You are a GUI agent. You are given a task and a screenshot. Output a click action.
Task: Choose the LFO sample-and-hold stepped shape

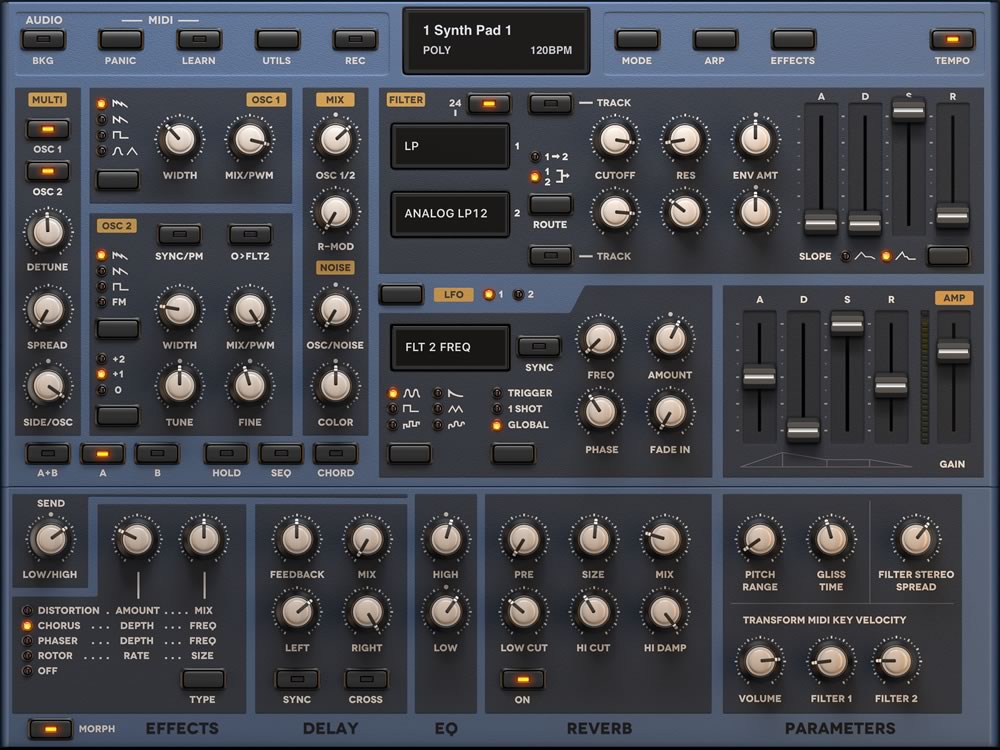(411, 425)
